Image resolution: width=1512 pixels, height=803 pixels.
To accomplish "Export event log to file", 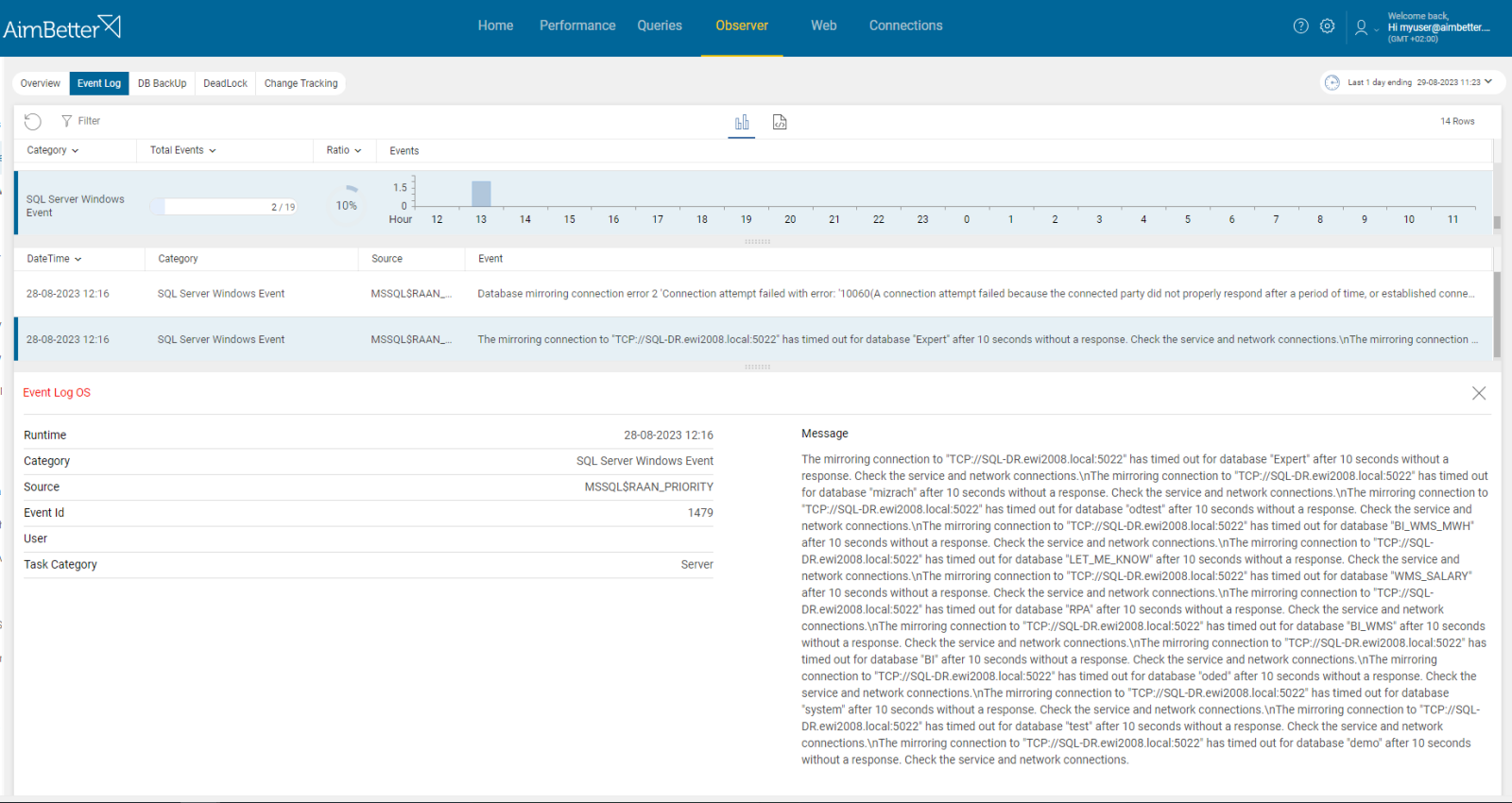I will point(780,122).
